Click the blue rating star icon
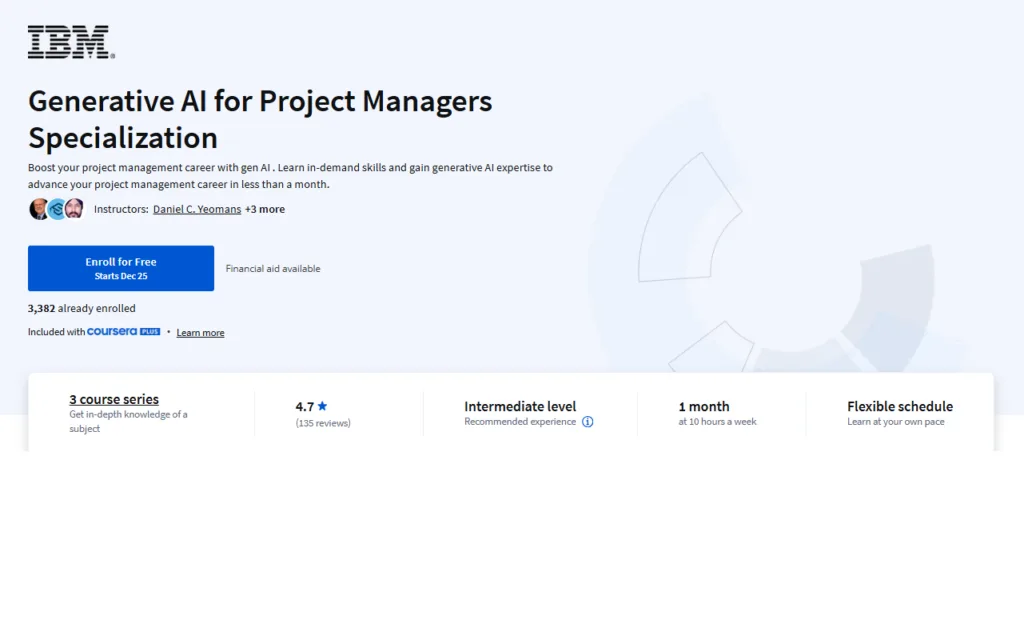The image size is (1024, 624). pyautogui.click(x=322, y=406)
